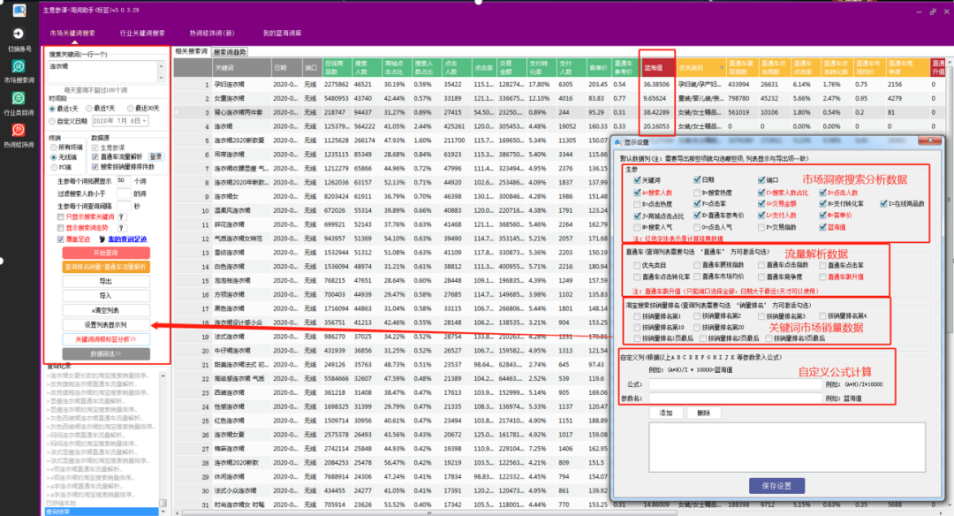Viewport: 954px width, 516px height.
Task: Click the 显示设置 dialog title icon
Action: tap(619, 142)
